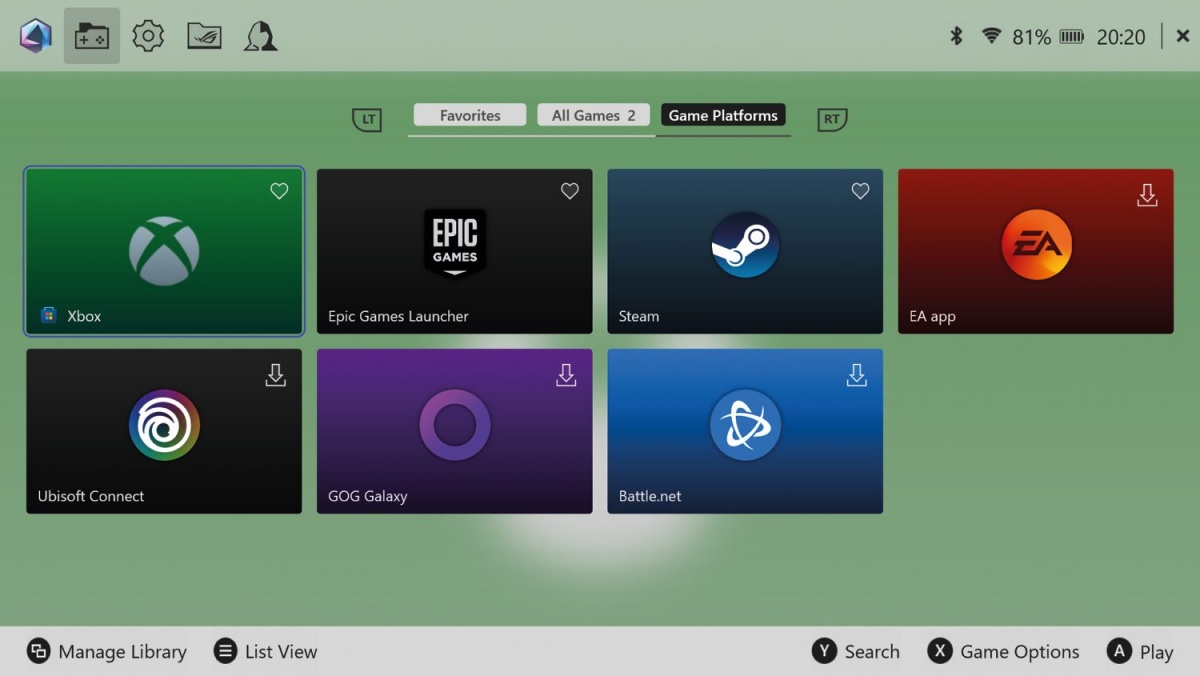Download Ubisoft Connect via arrow icon
The image size is (1200, 676).
coord(275,375)
